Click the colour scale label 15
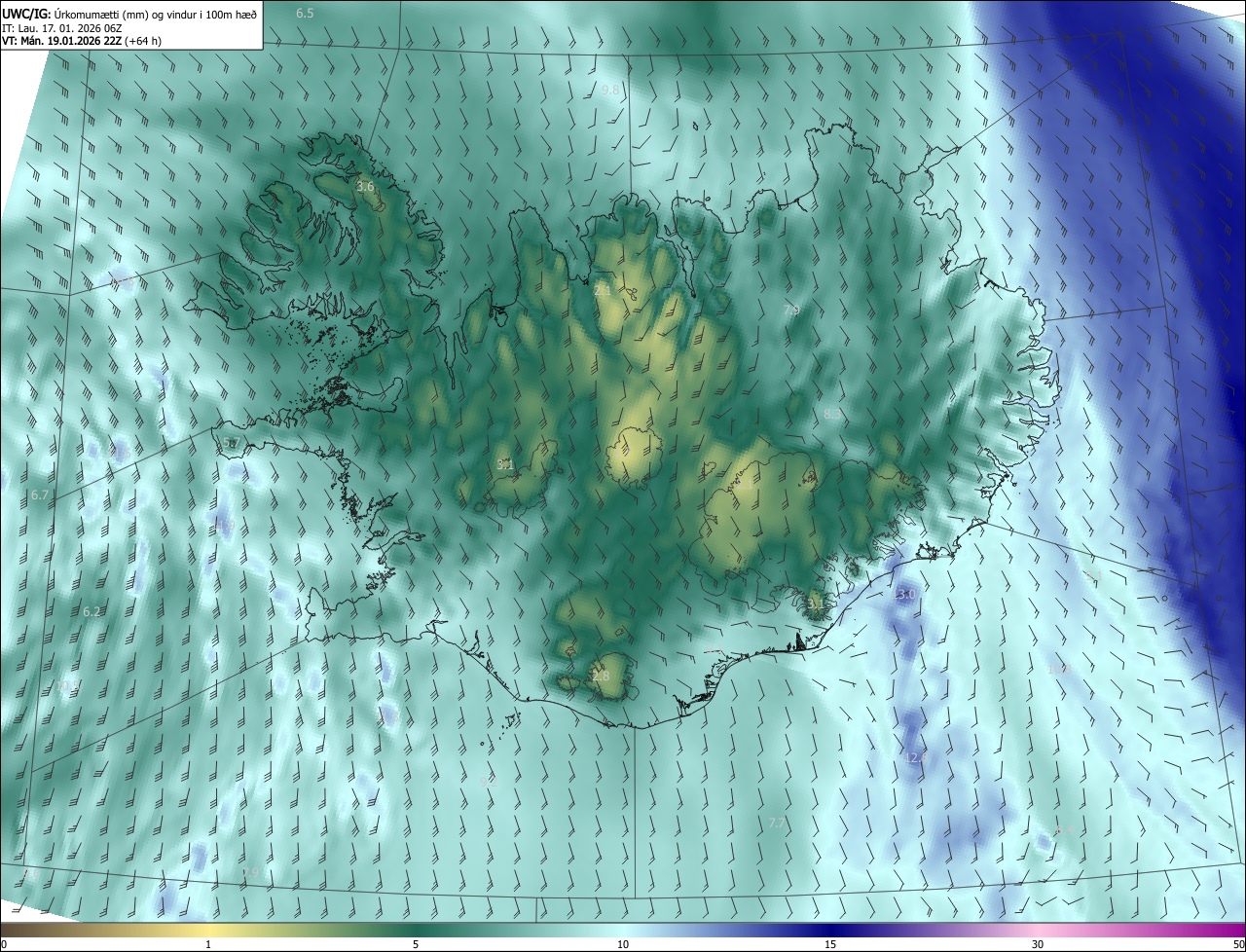This screenshot has width=1246, height=952. click(830, 944)
